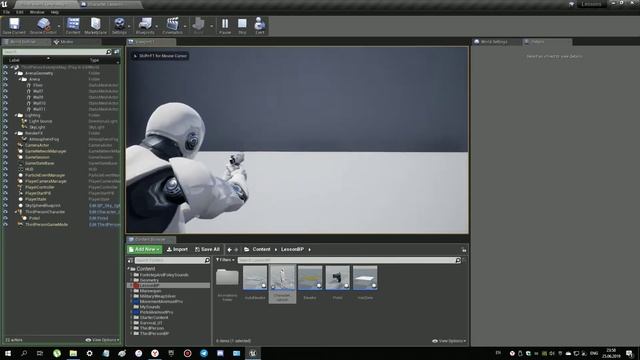Collapse the Arena subfolder in outliner
Viewport: 640px width, 360px height.
coord(20,79)
